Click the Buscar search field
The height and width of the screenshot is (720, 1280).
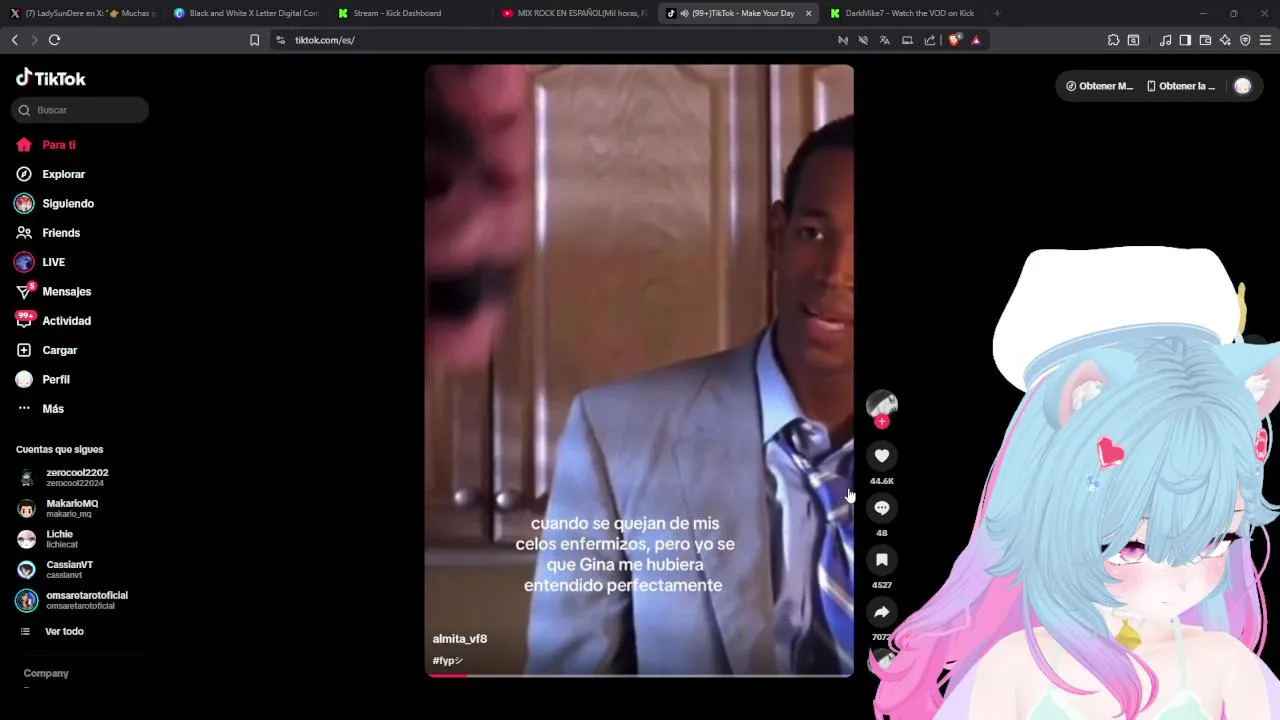point(80,110)
